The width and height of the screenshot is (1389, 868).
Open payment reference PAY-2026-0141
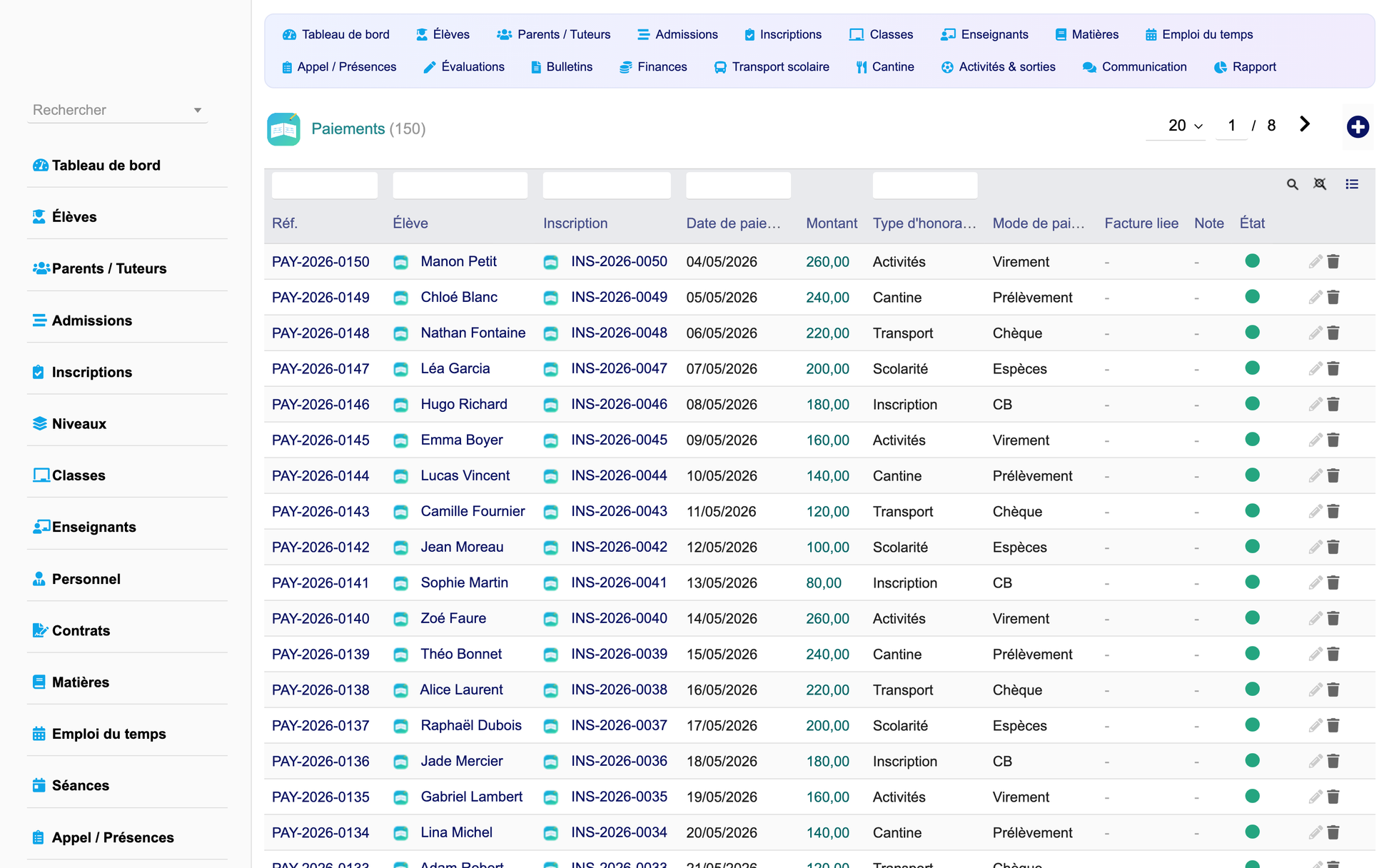[320, 583]
